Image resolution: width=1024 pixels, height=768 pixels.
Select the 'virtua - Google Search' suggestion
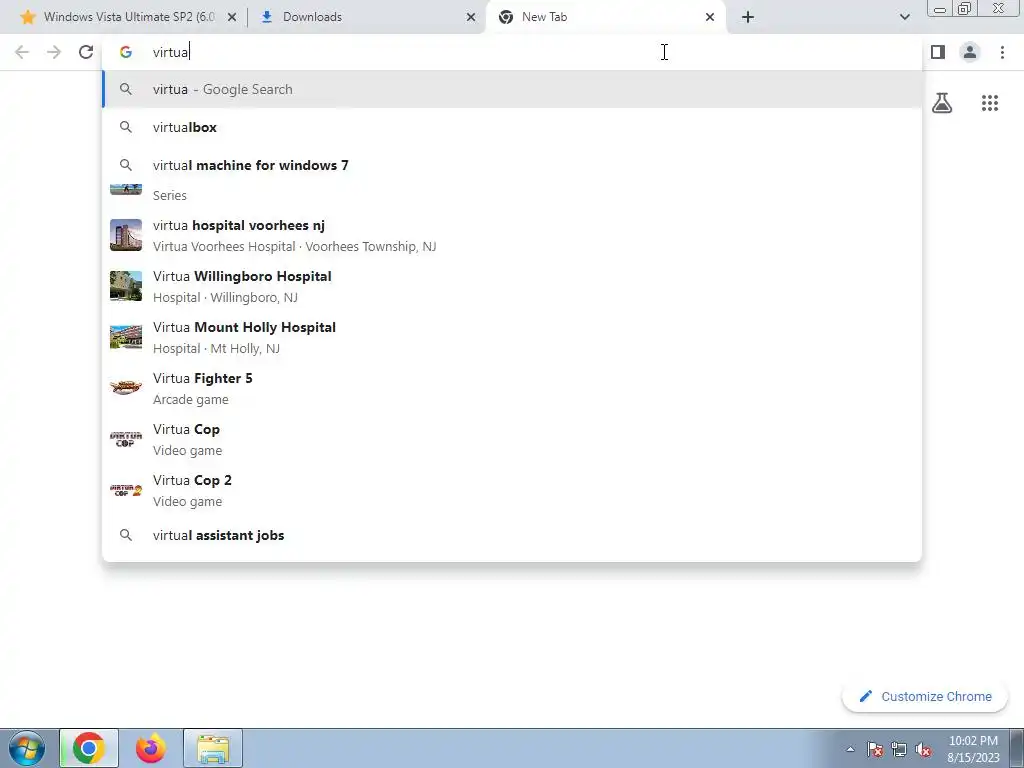pyautogui.click(x=512, y=89)
